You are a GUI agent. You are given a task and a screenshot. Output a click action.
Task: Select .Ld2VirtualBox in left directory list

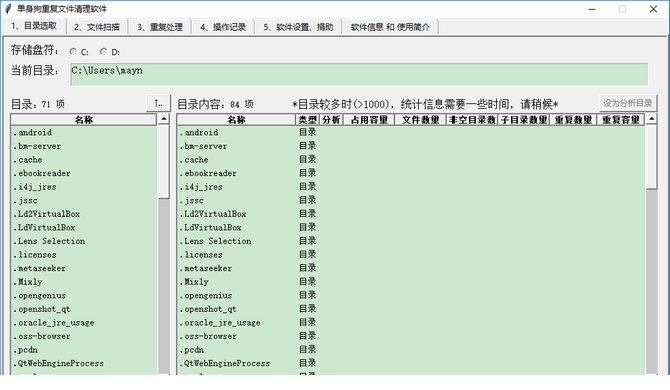coord(84,214)
